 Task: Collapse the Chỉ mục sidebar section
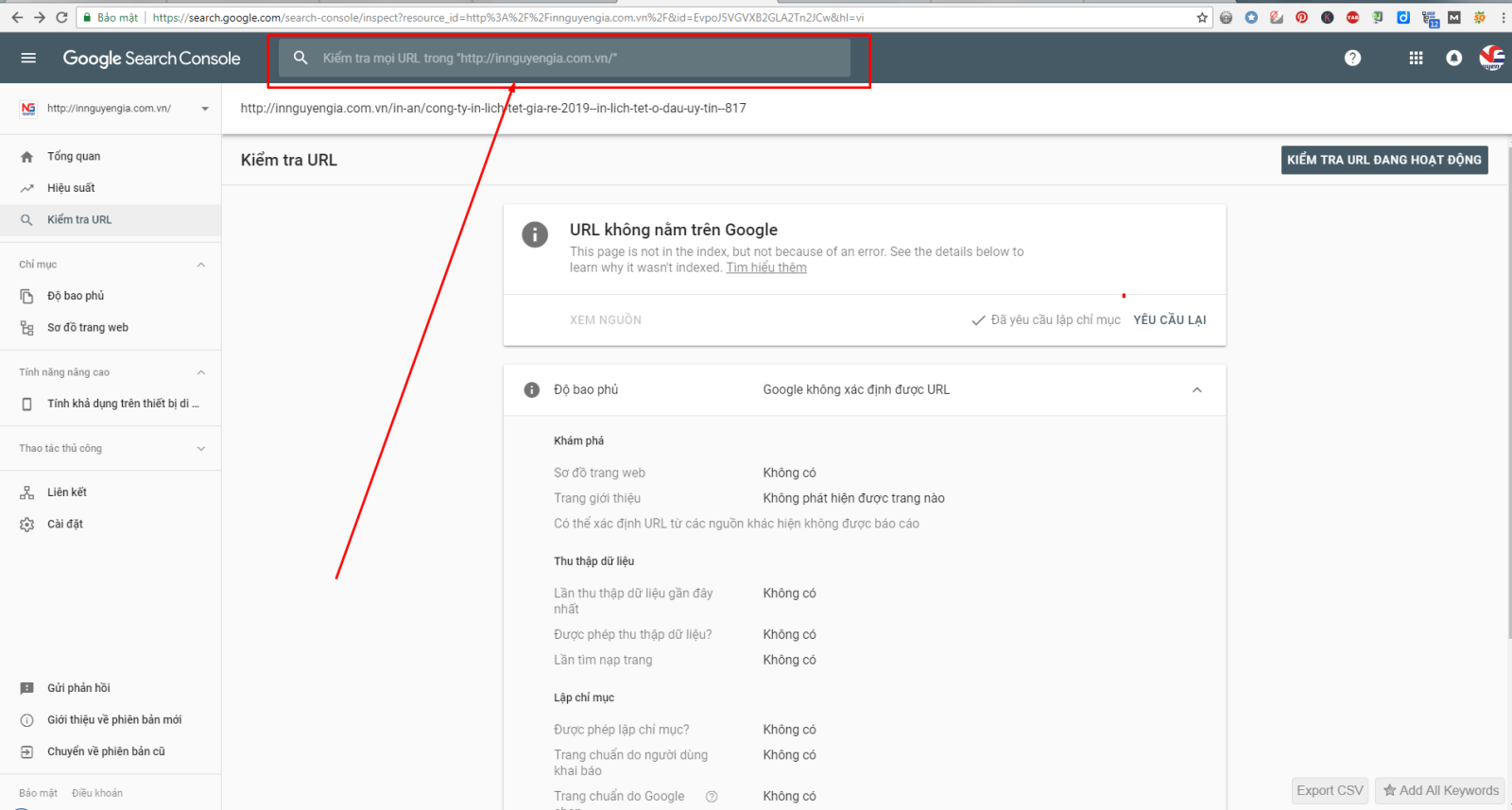pyautogui.click(x=200, y=265)
